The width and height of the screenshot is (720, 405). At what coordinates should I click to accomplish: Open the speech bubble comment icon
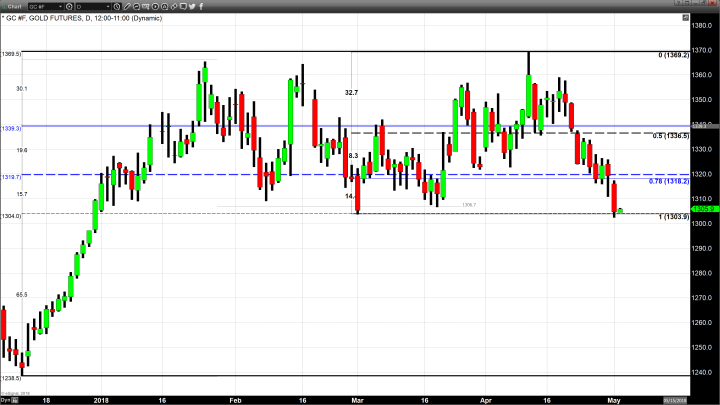pos(183,7)
